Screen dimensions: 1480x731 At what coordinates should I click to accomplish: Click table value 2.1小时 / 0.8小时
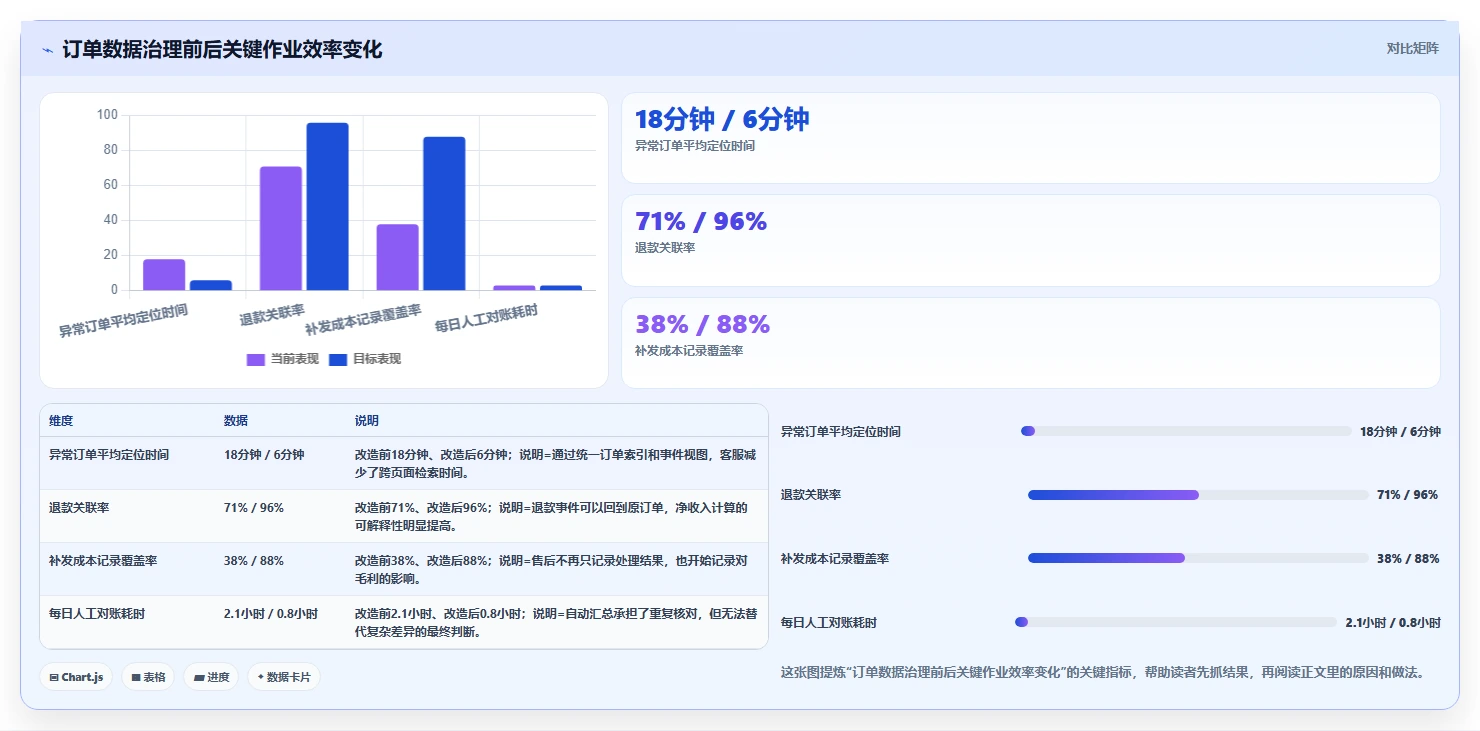tap(271, 614)
